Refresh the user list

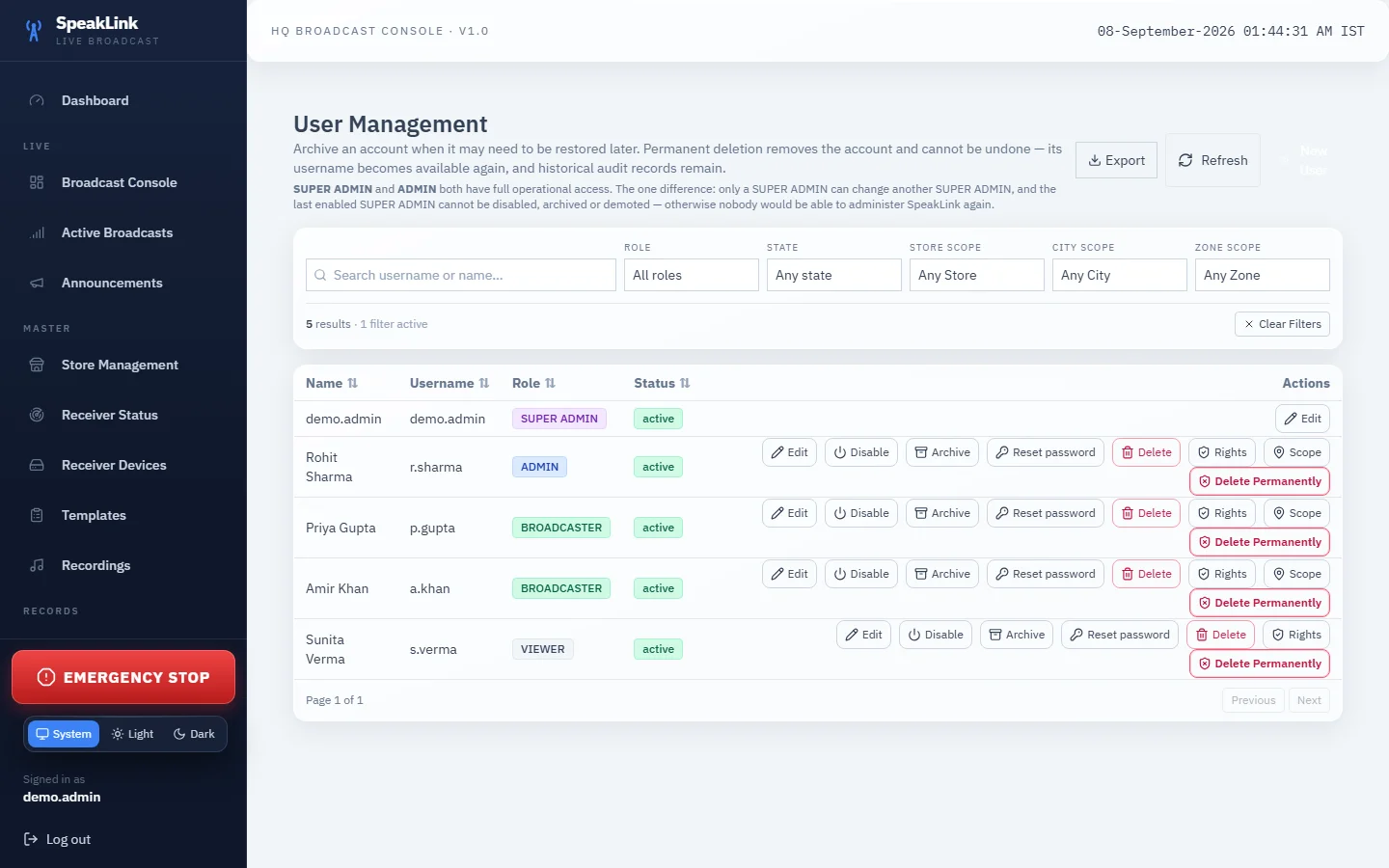tap(1212, 160)
